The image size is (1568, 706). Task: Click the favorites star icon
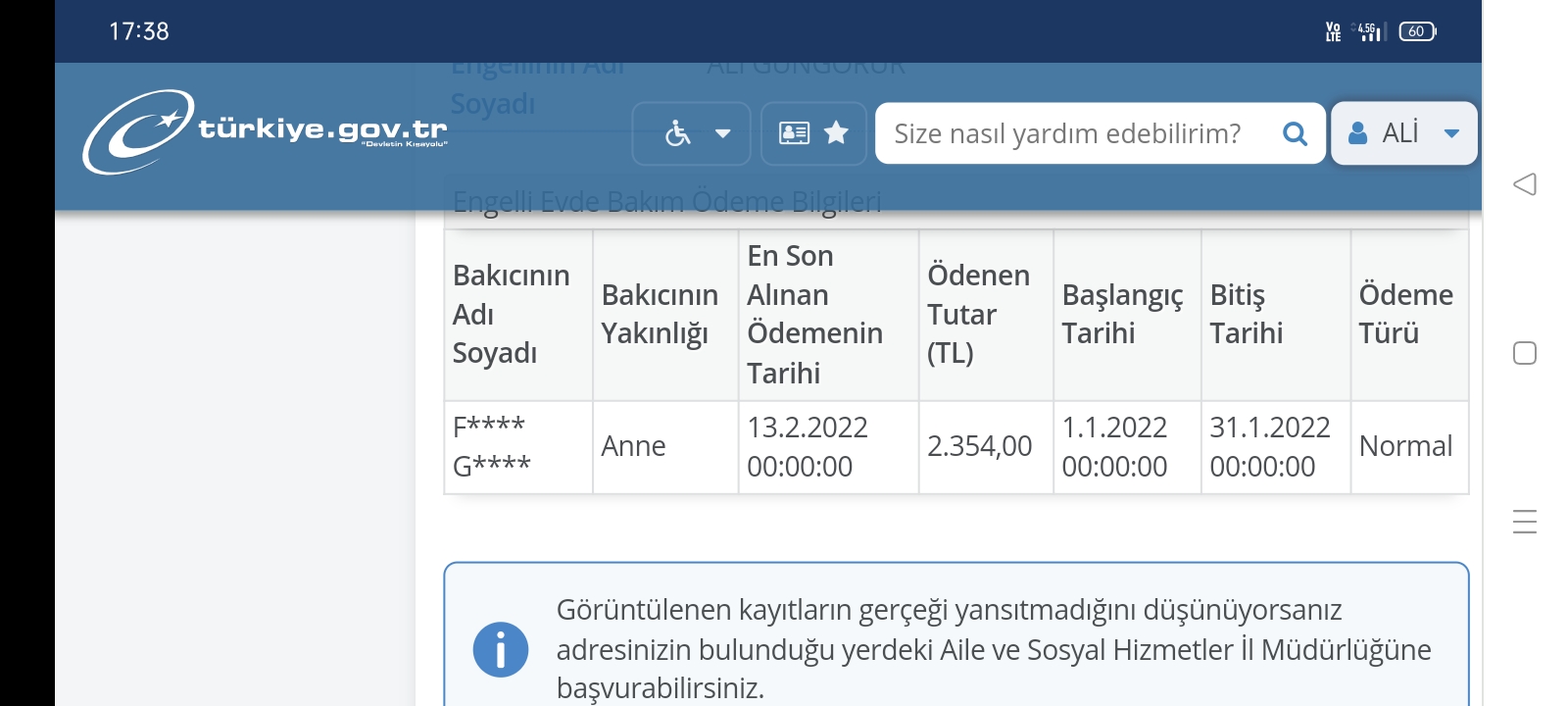(836, 132)
